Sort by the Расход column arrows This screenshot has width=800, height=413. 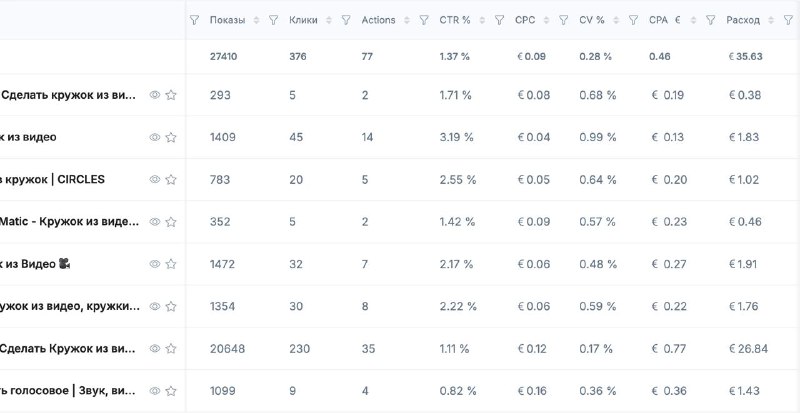771,20
